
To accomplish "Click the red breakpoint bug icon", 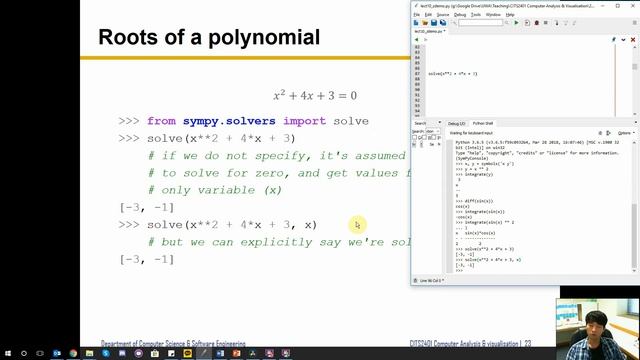I will (x=537, y=23).
